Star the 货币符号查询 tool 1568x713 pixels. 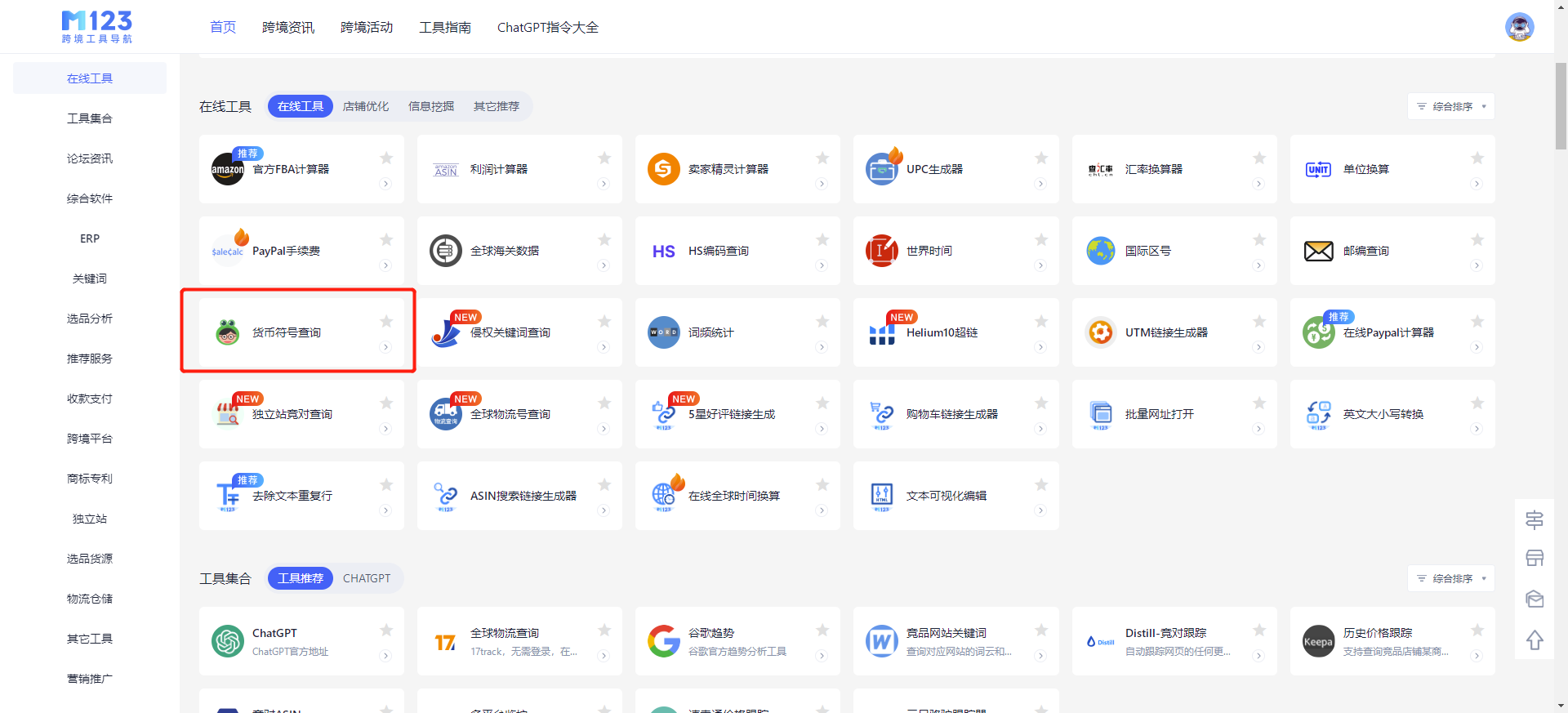pos(386,321)
